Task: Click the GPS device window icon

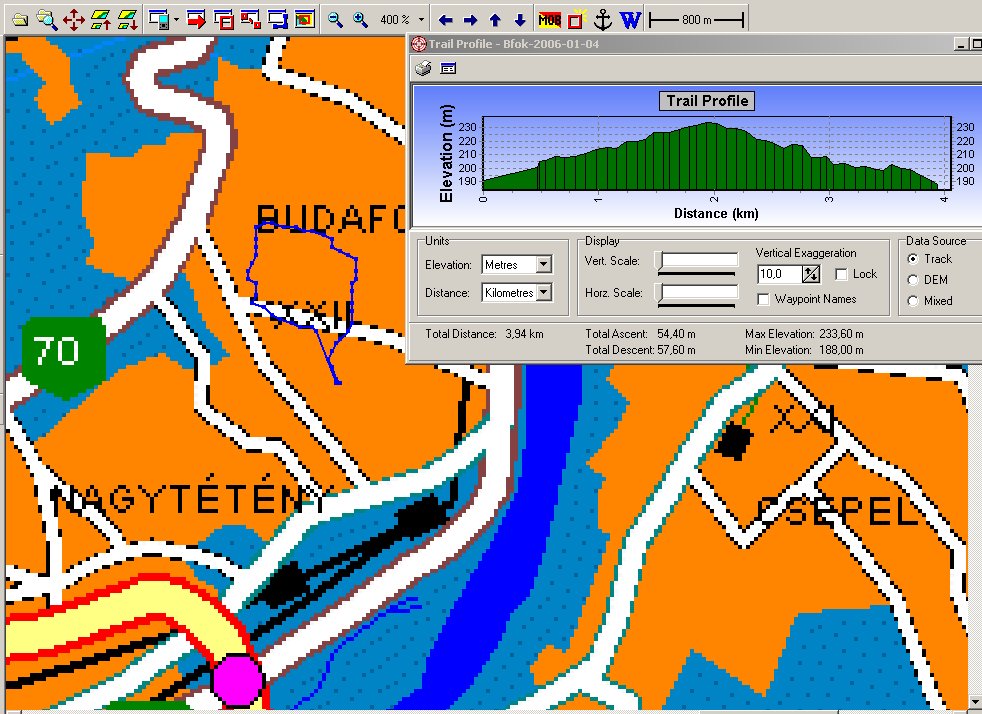Action: coord(159,19)
